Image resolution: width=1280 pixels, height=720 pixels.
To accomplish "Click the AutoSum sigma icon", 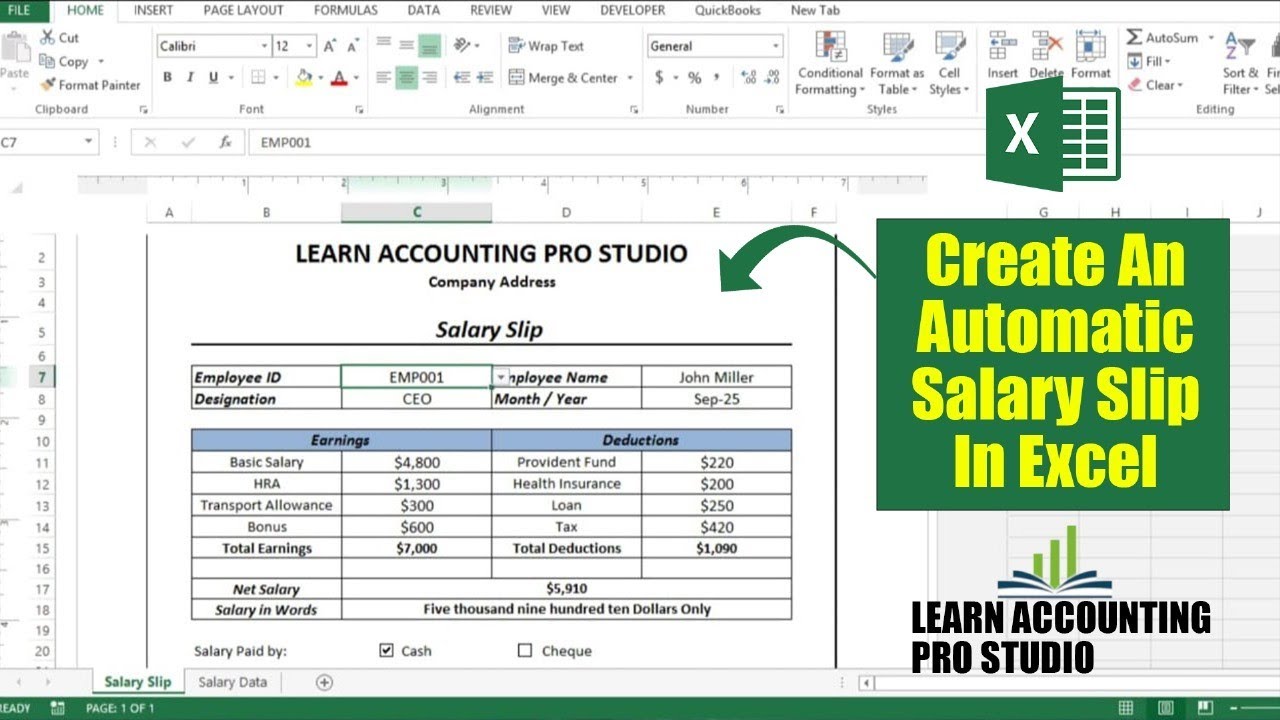I will click(1134, 38).
